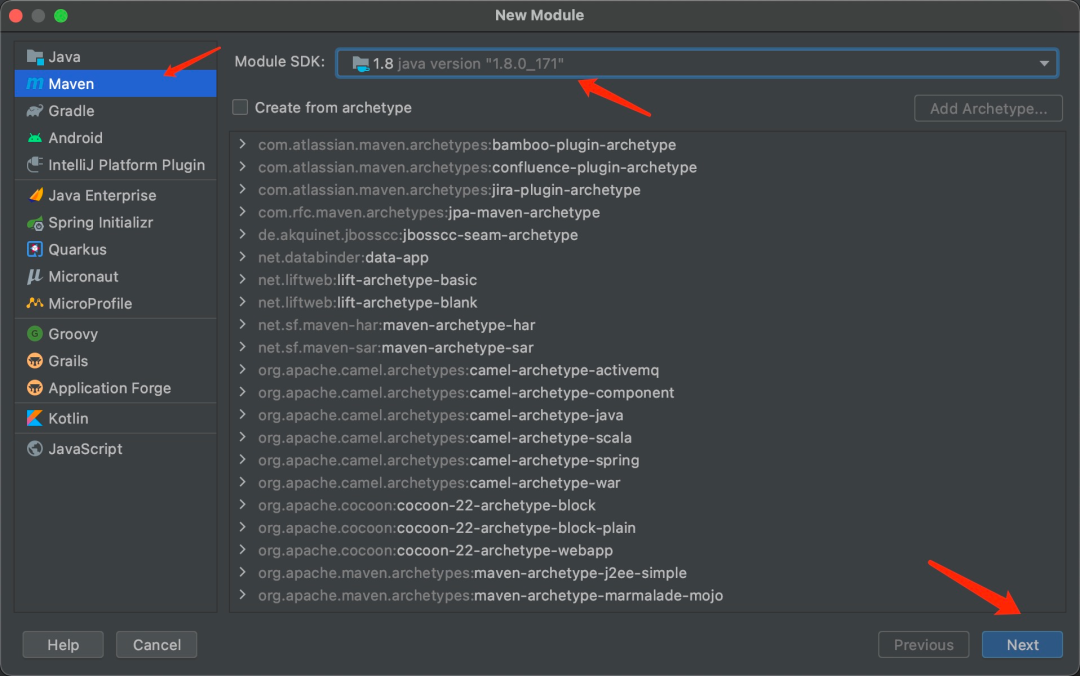Click the Next button
The width and height of the screenshot is (1080, 676).
(1022, 644)
